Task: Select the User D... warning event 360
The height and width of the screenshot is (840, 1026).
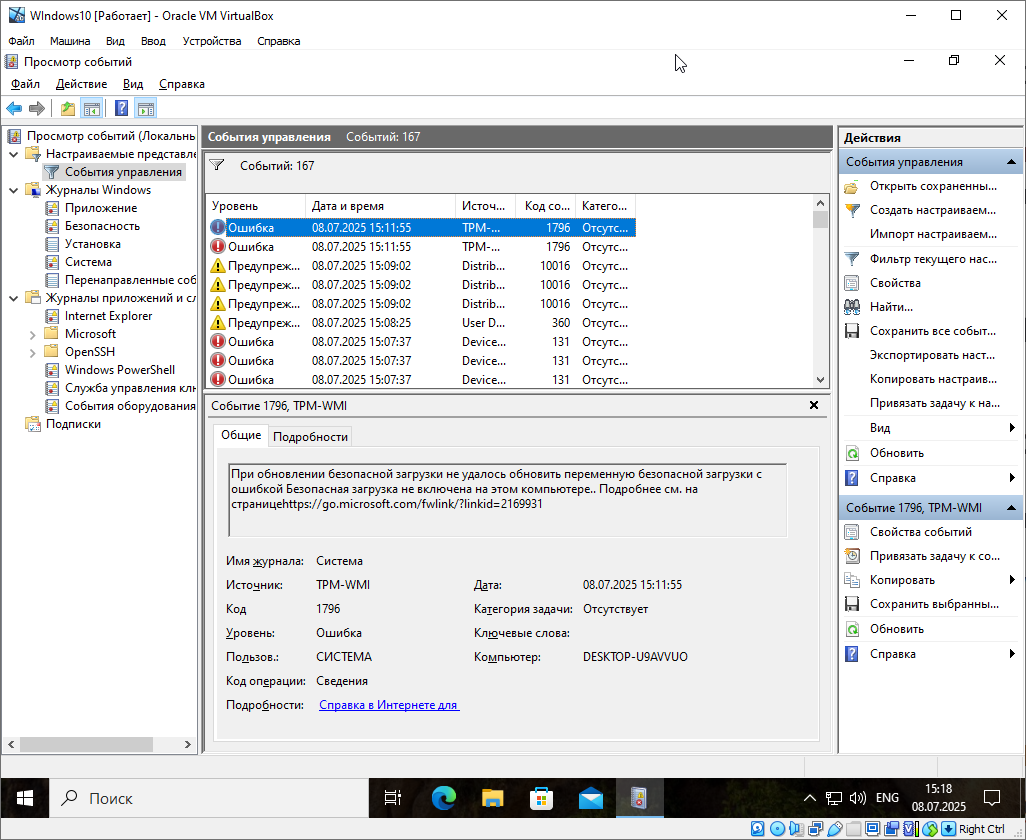Action: [x=421, y=323]
